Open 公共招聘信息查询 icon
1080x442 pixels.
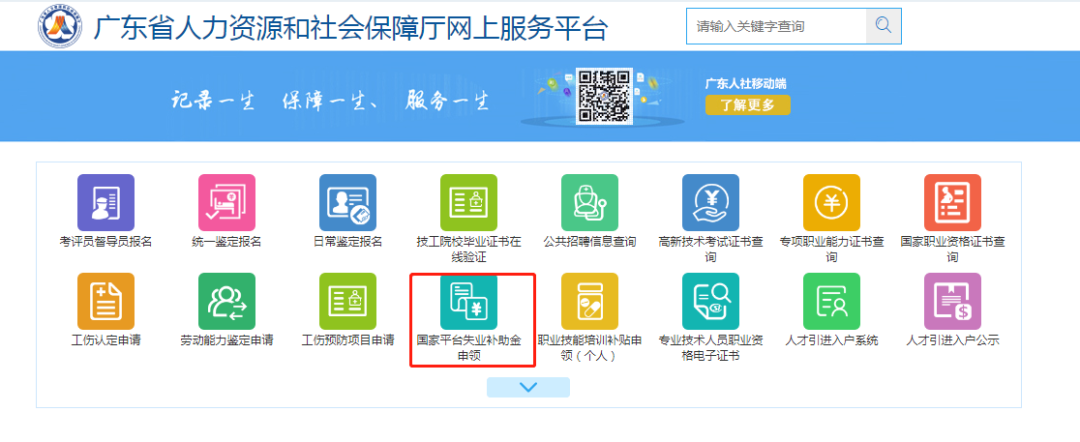(x=589, y=202)
